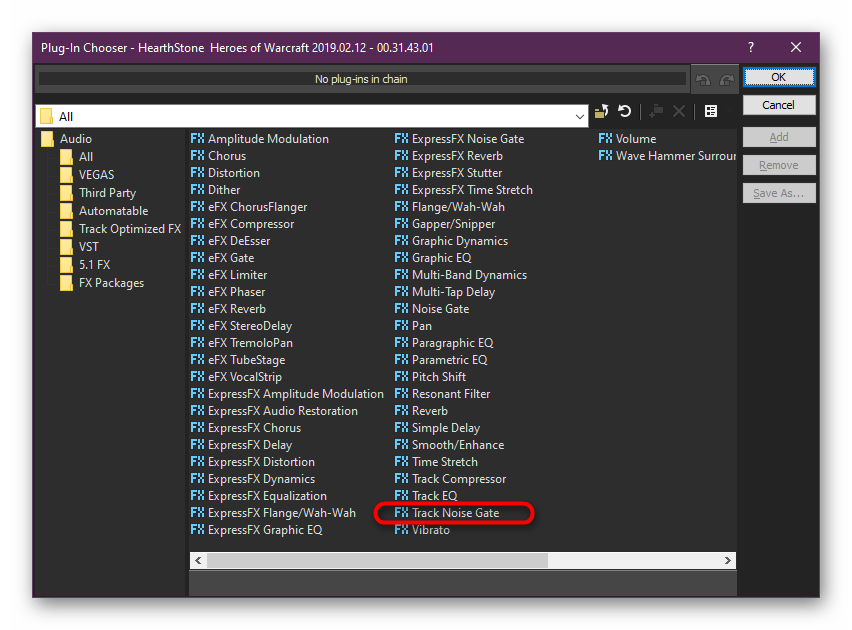The height and width of the screenshot is (630, 852).
Task: Pick the eFX Compressor plug-in
Action: point(250,224)
